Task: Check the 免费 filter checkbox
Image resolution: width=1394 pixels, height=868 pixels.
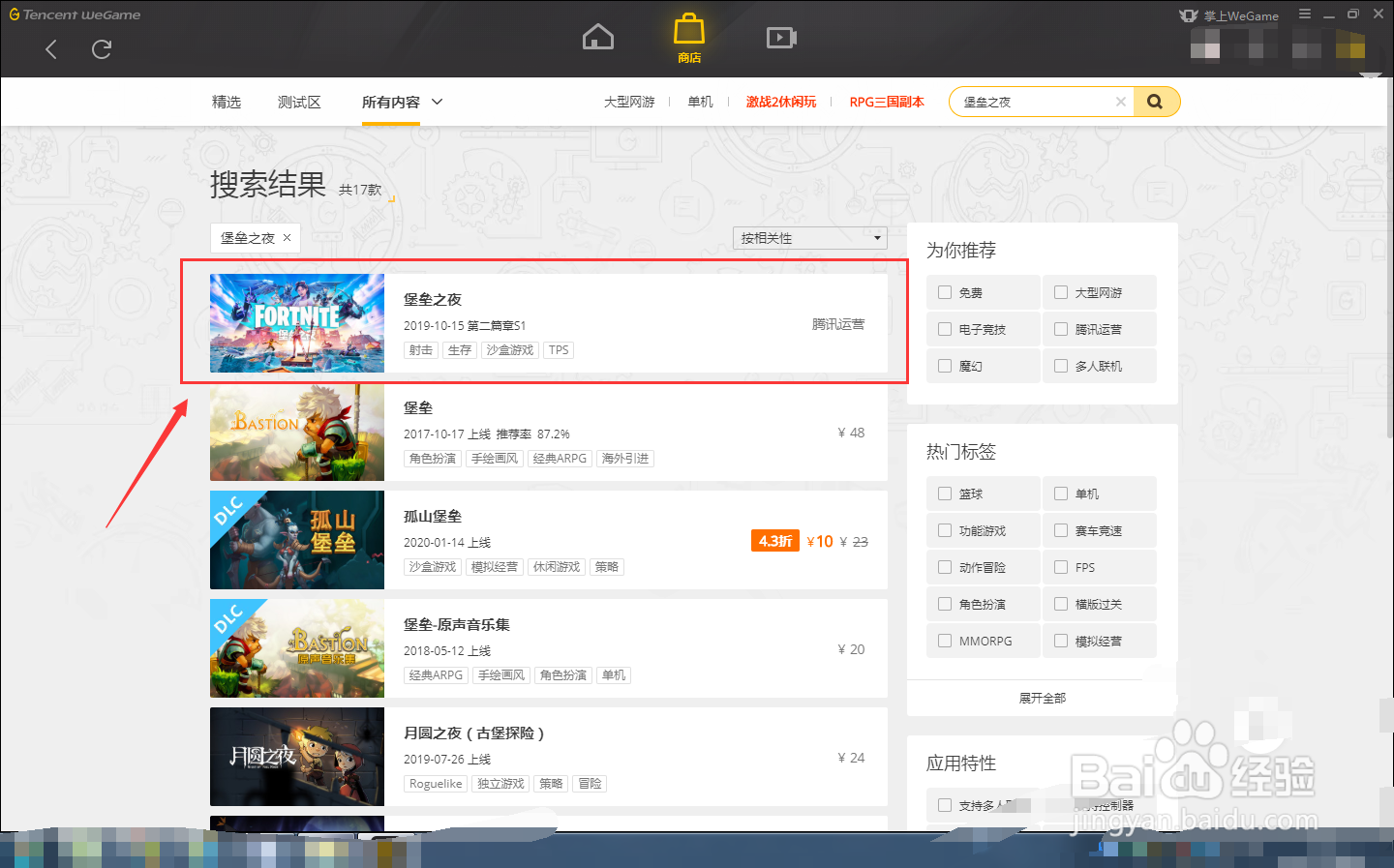Action: click(x=945, y=292)
